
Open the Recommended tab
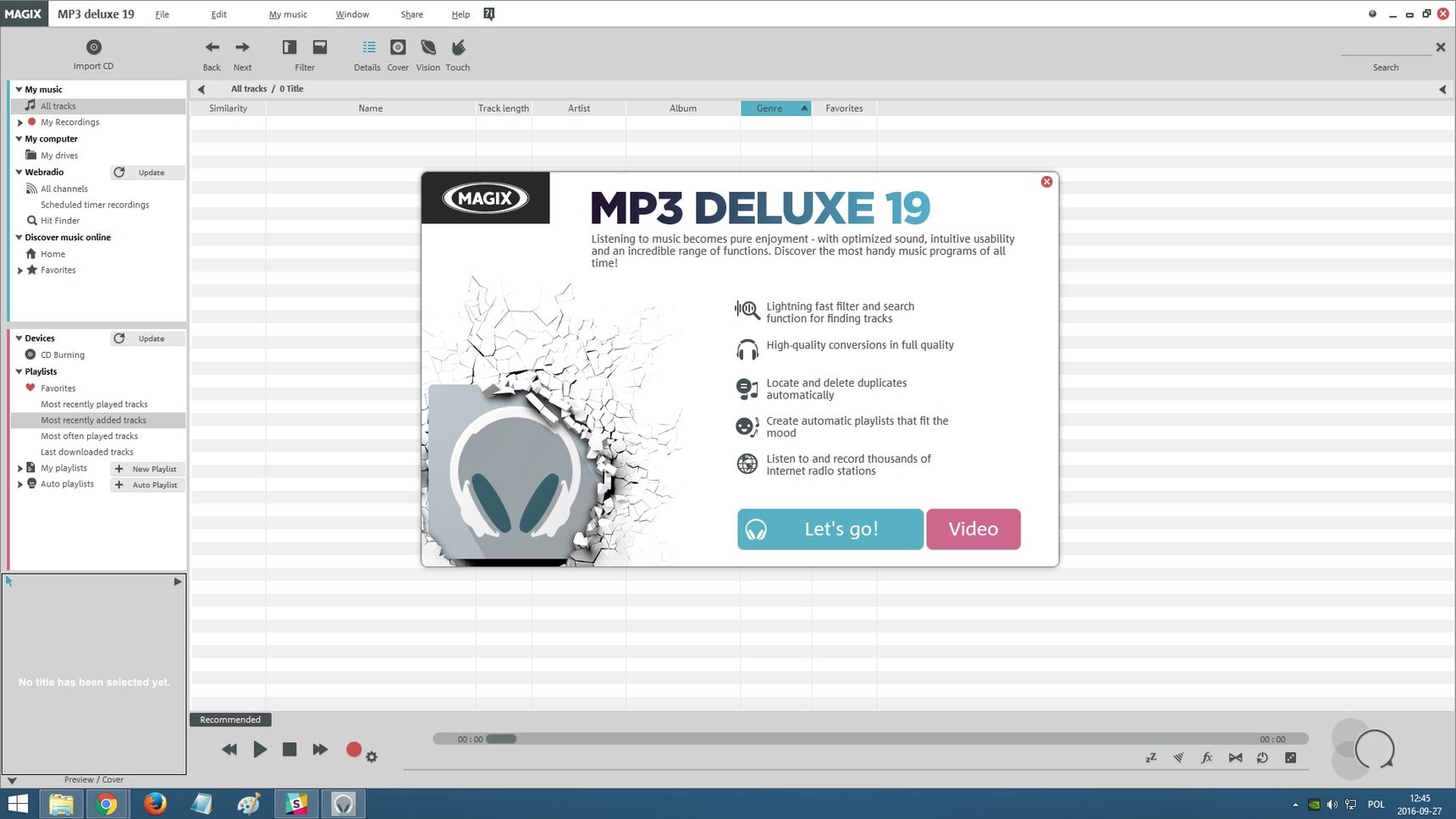point(230,720)
